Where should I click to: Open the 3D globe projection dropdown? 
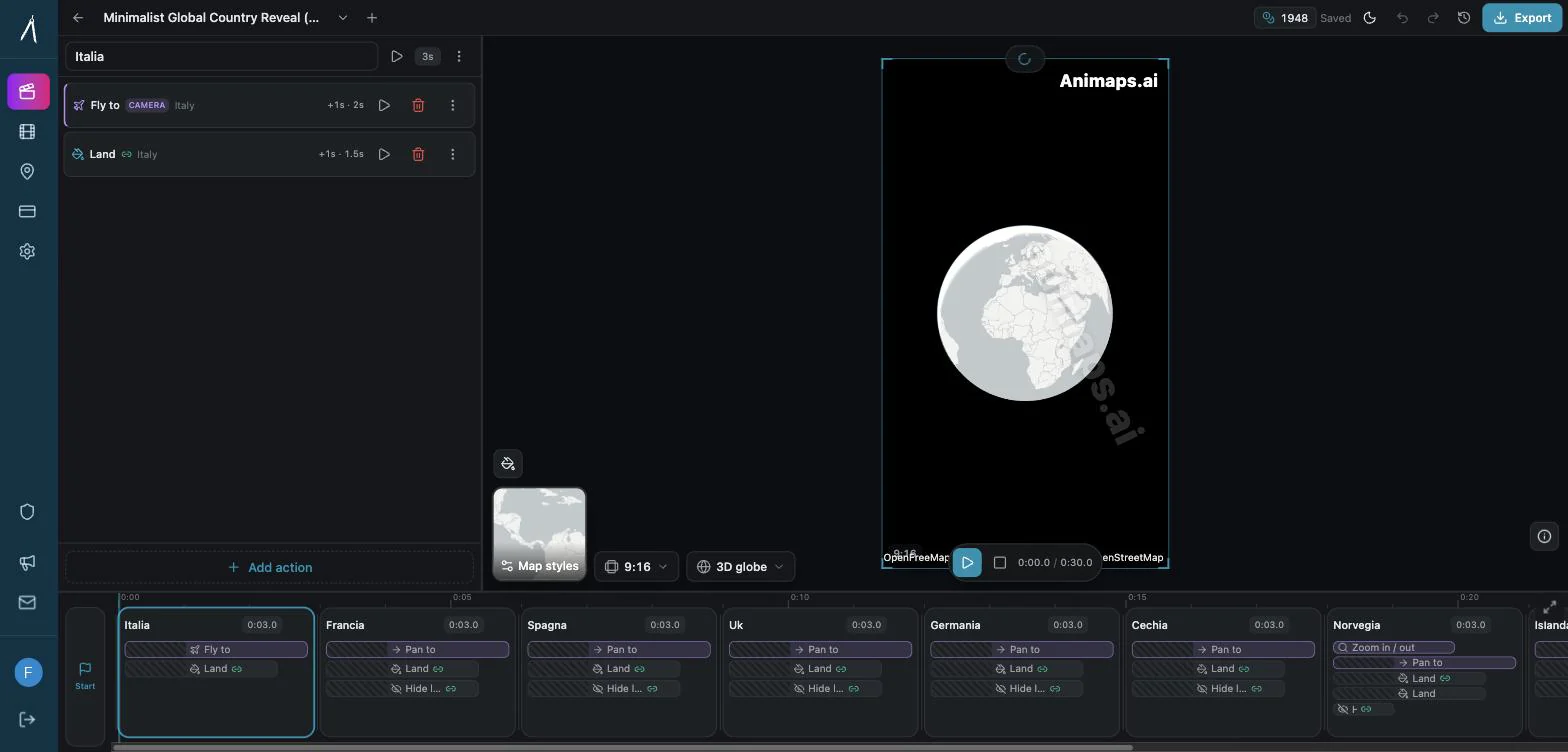tap(740, 566)
